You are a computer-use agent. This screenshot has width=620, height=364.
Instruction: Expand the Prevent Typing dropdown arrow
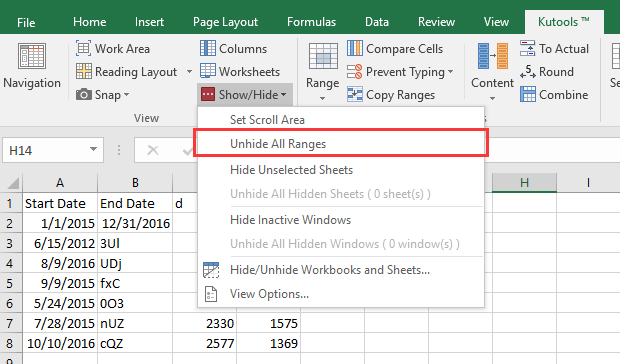(450, 72)
